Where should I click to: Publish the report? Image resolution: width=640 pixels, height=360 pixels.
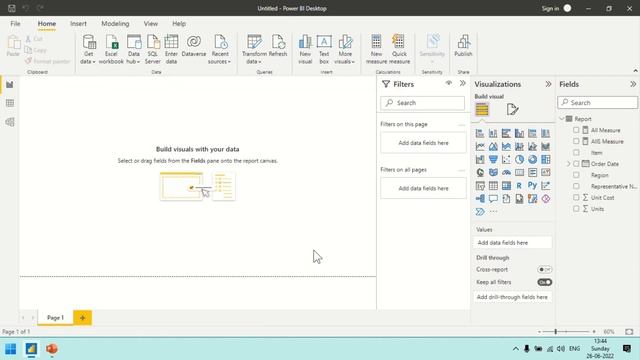[x=463, y=46]
